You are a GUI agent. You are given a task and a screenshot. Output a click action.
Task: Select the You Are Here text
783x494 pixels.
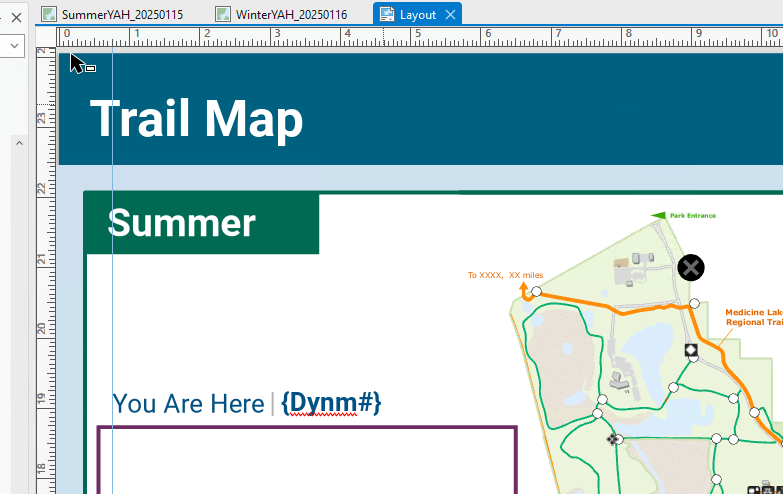click(188, 404)
